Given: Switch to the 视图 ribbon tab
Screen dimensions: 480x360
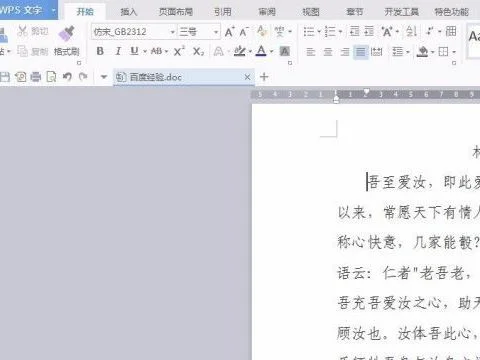Looking at the screenshot, I should [x=311, y=12].
